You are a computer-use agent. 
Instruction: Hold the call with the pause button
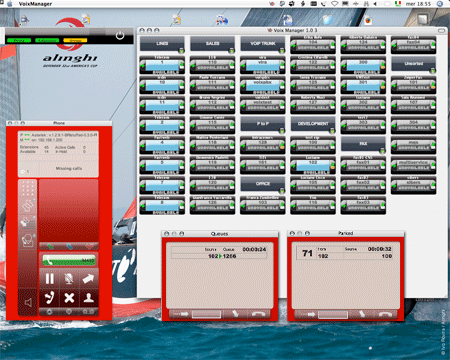click(x=49, y=279)
